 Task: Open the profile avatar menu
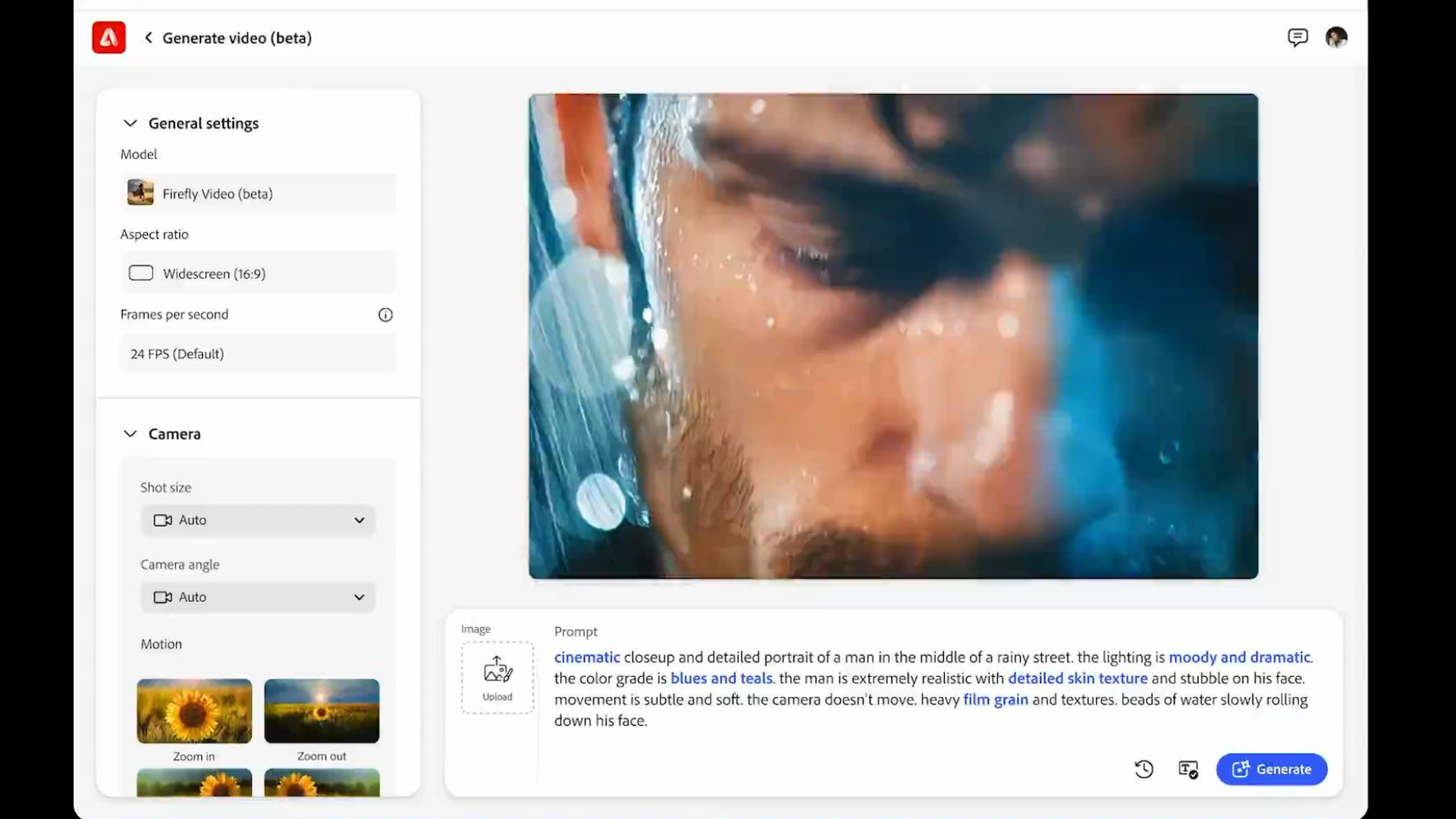click(x=1336, y=37)
